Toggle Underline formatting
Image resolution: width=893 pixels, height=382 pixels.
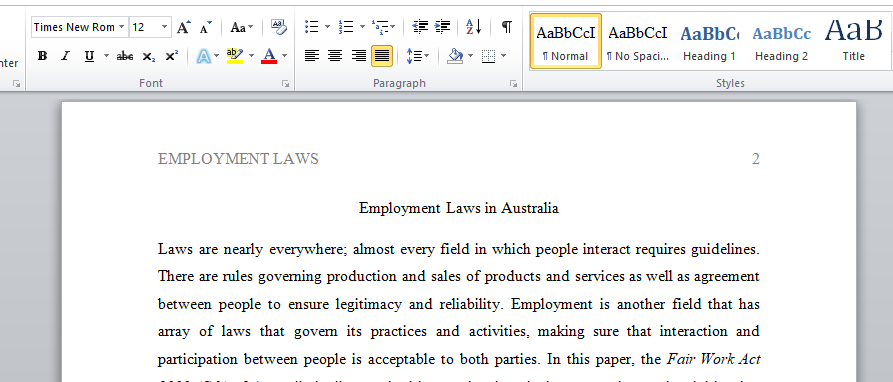[x=89, y=56]
